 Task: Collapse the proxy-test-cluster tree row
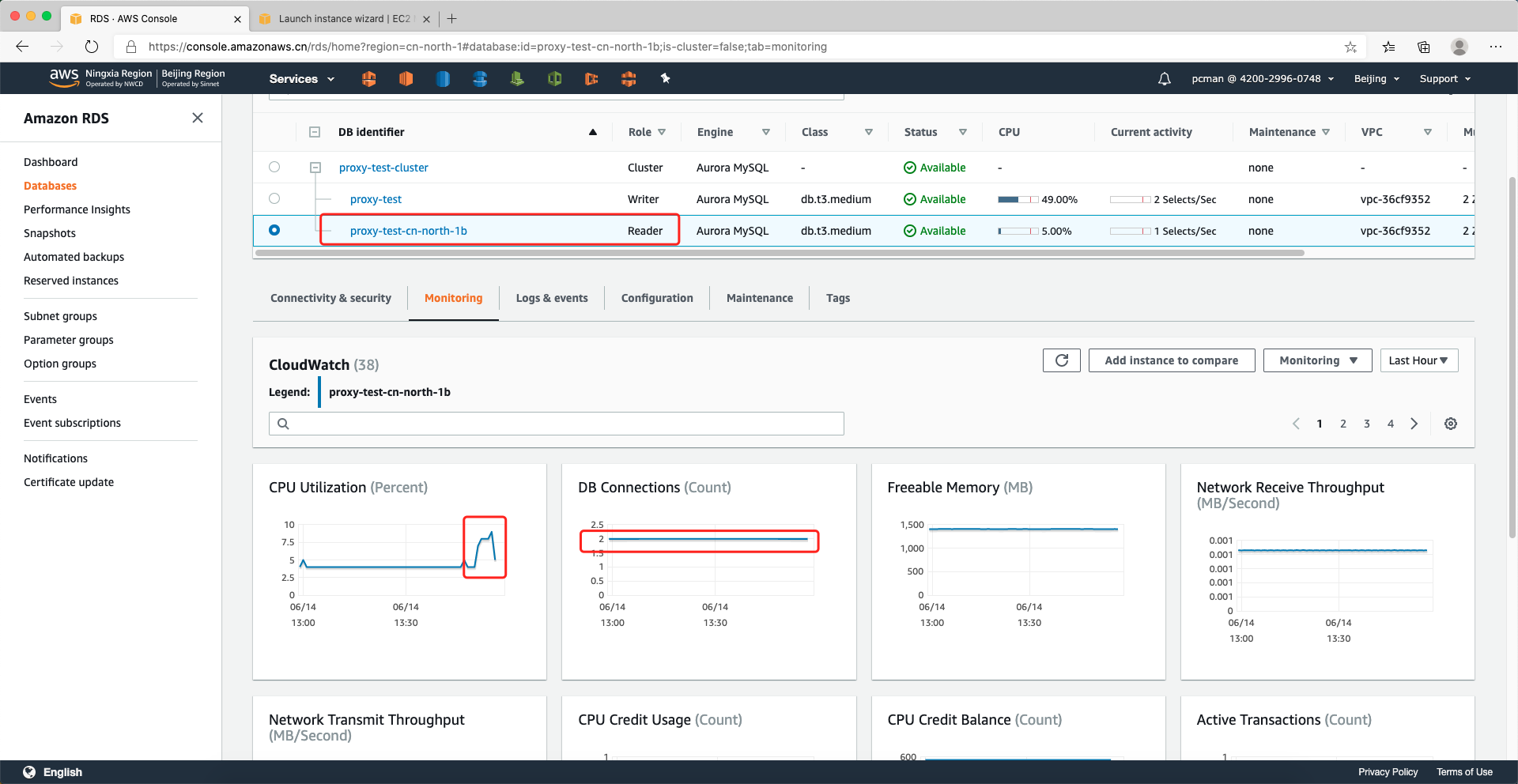coord(315,168)
